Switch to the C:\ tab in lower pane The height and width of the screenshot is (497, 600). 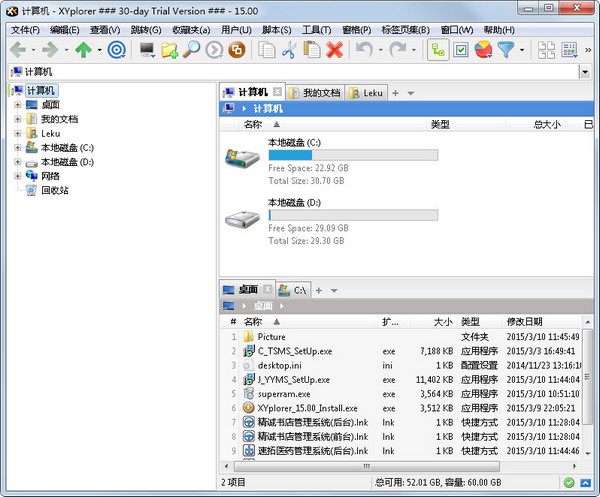click(x=293, y=290)
